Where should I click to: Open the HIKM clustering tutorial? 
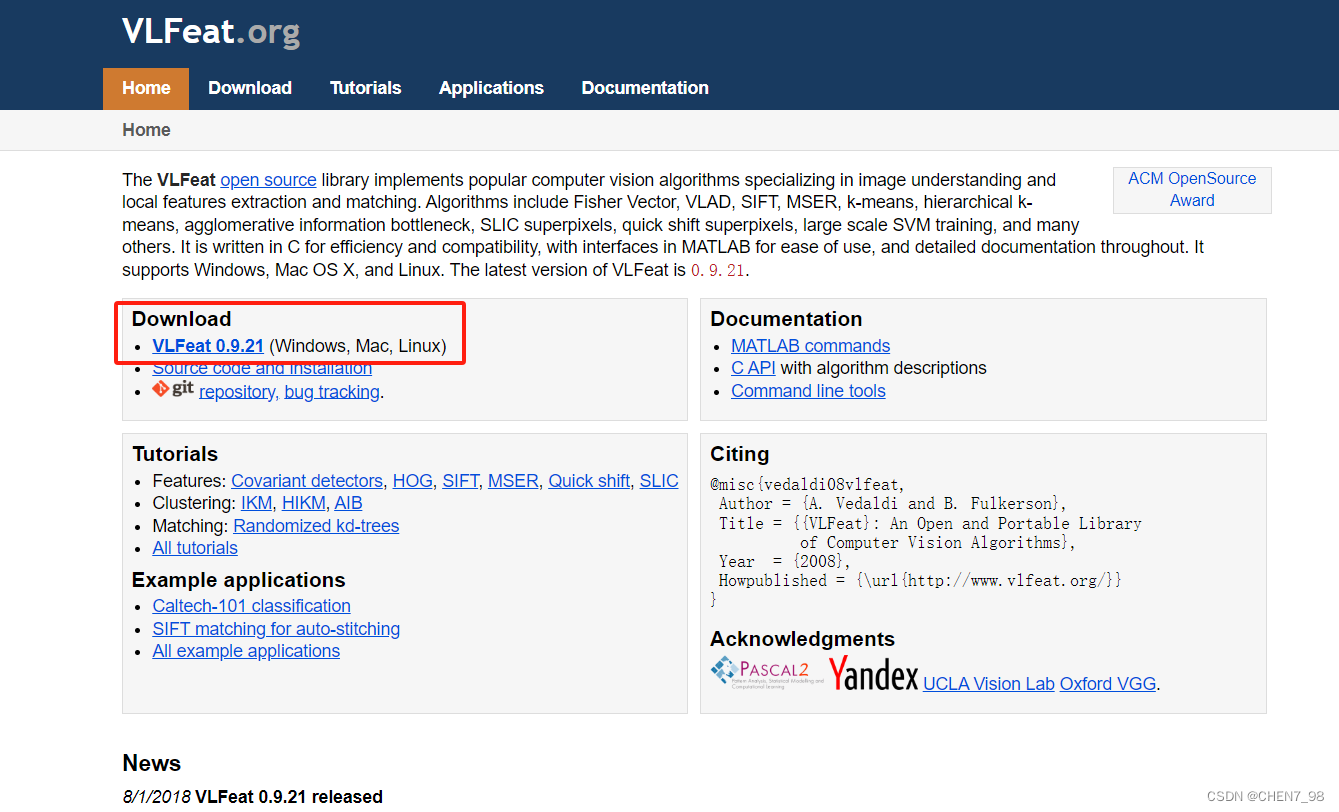tap(303, 503)
